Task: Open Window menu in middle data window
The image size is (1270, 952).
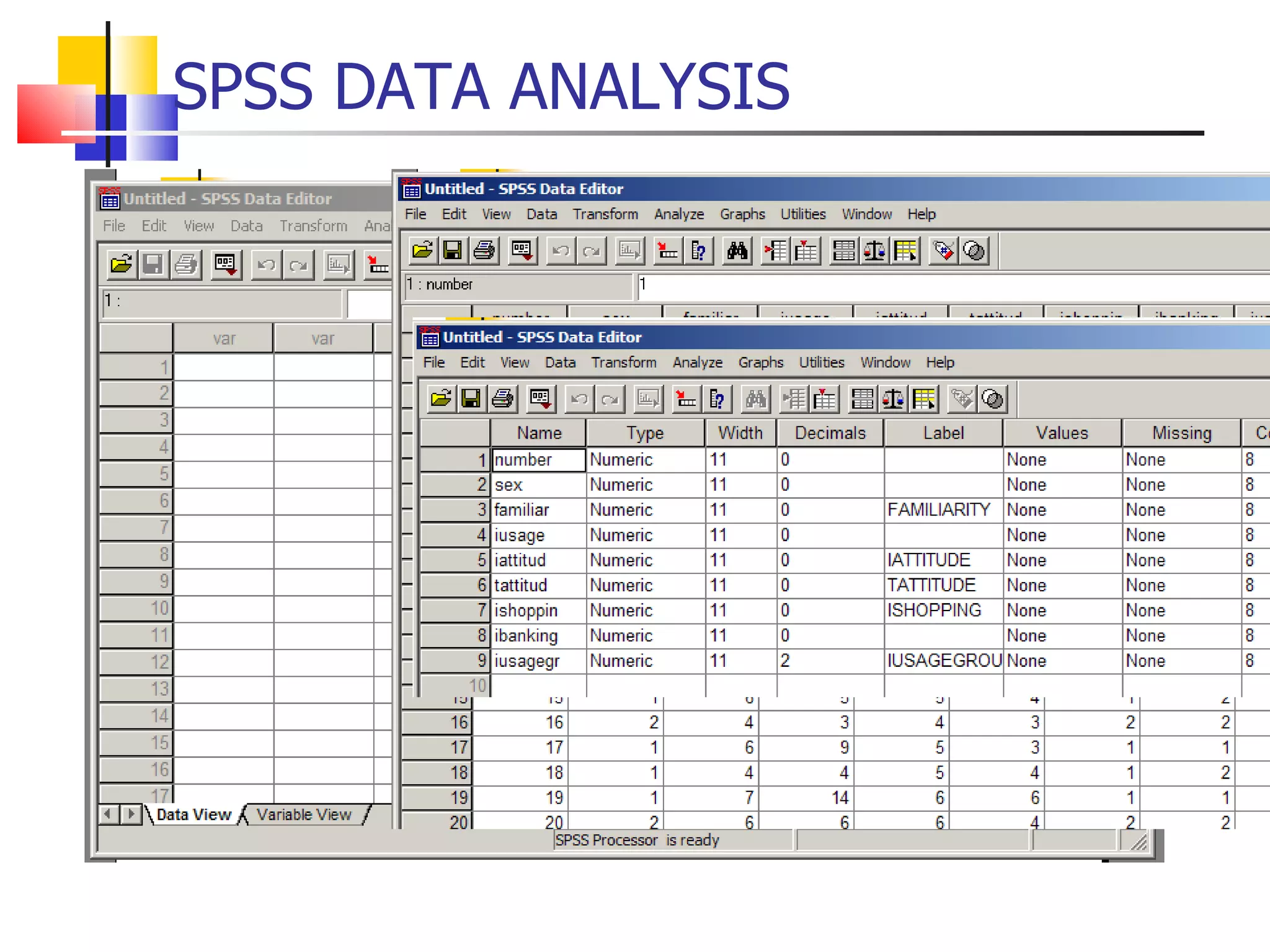Action: coord(867,214)
